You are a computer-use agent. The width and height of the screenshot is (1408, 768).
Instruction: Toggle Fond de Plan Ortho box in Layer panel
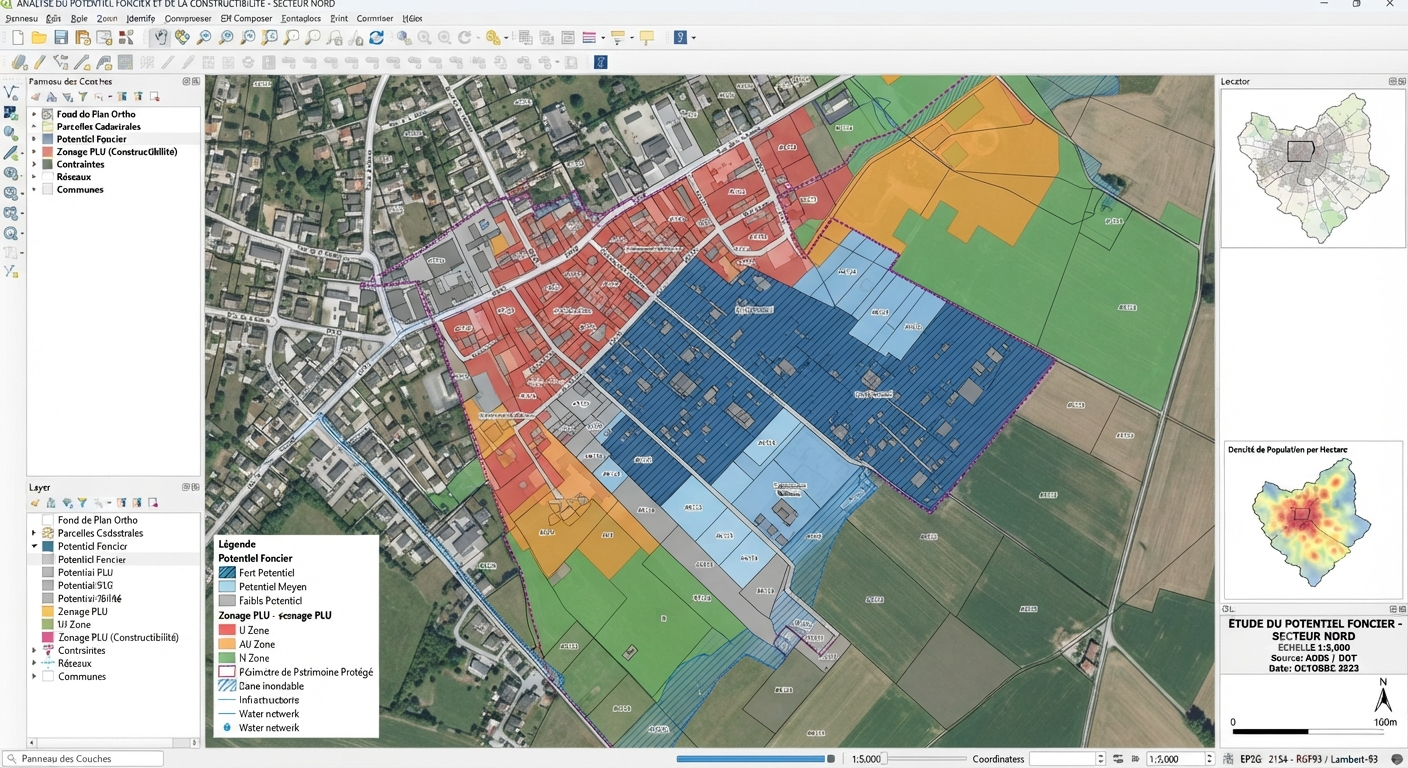(48, 520)
